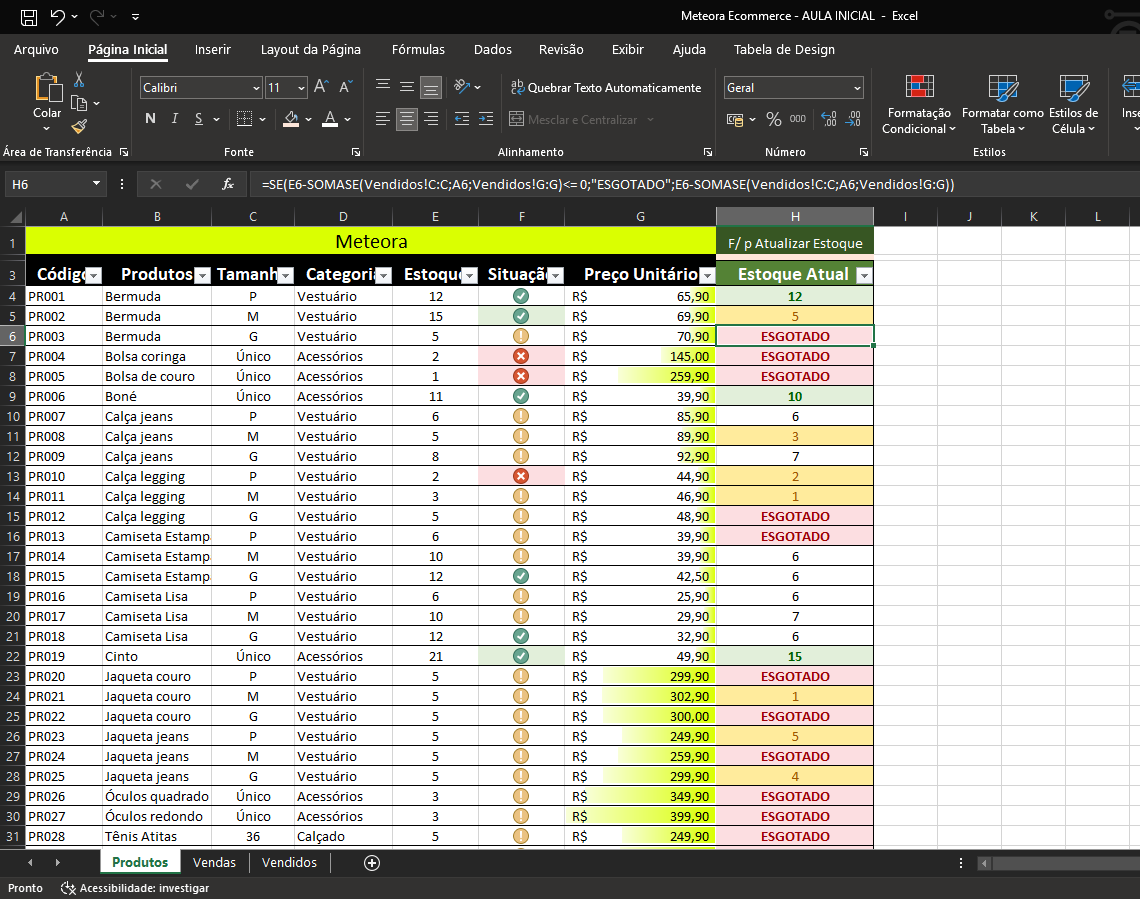The width and height of the screenshot is (1140, 899).
Task: Open the font size 11 dropdown
Action: (301, 88)
